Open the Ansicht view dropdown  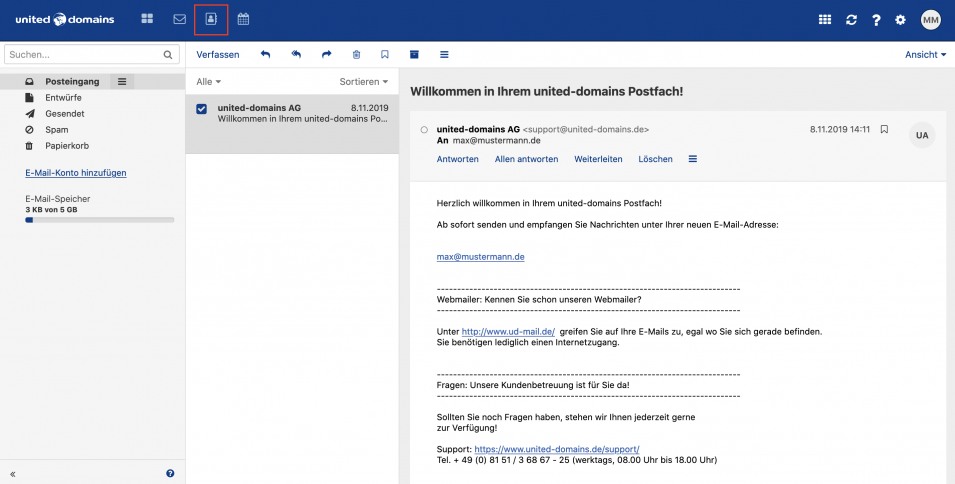(x=926, y=55)
